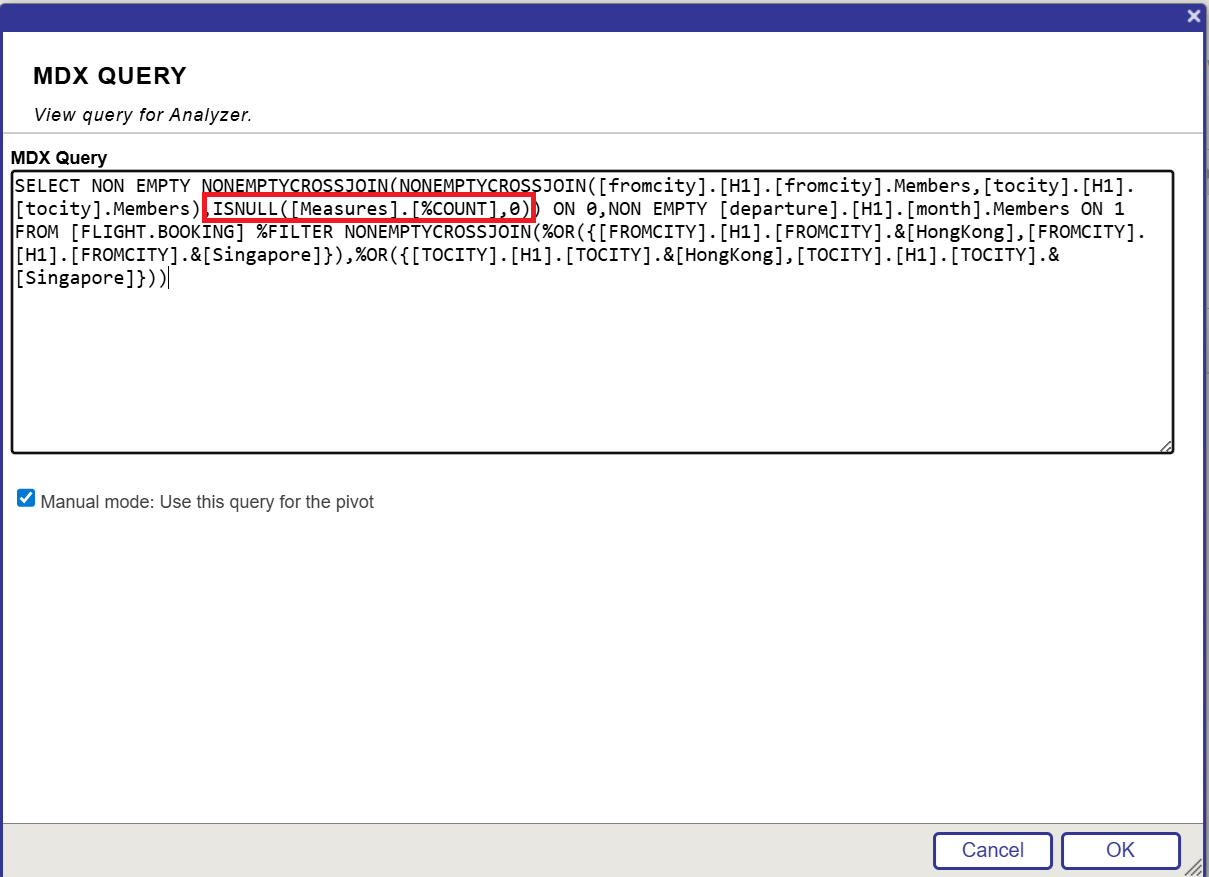Place cursor on the SELECT keyword

tap(47, 186)
